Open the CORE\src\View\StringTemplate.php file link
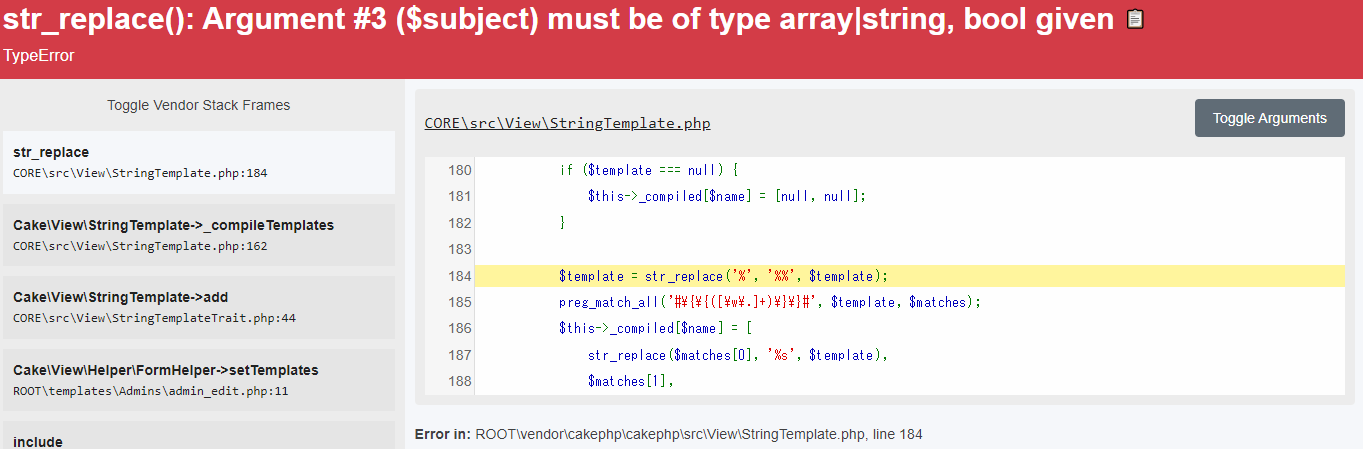 (x=567, y=123)
